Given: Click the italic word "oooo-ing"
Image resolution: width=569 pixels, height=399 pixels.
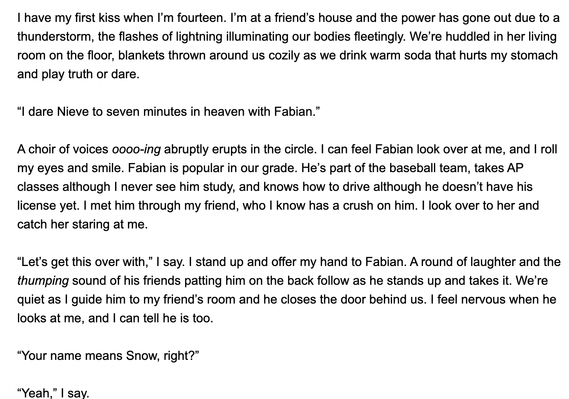Looking at the screenshot, I should tap(136, 149).
